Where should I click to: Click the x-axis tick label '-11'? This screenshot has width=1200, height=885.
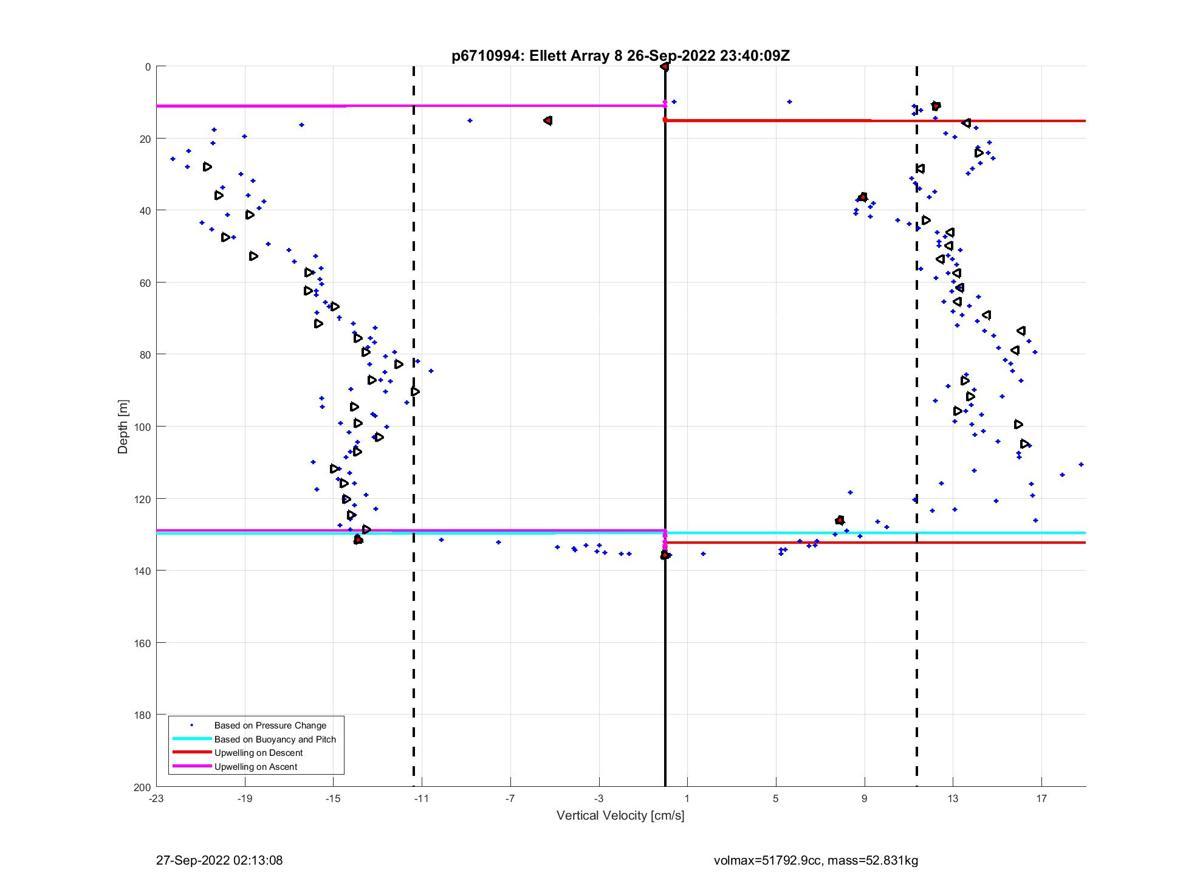(x=421, y=798)
